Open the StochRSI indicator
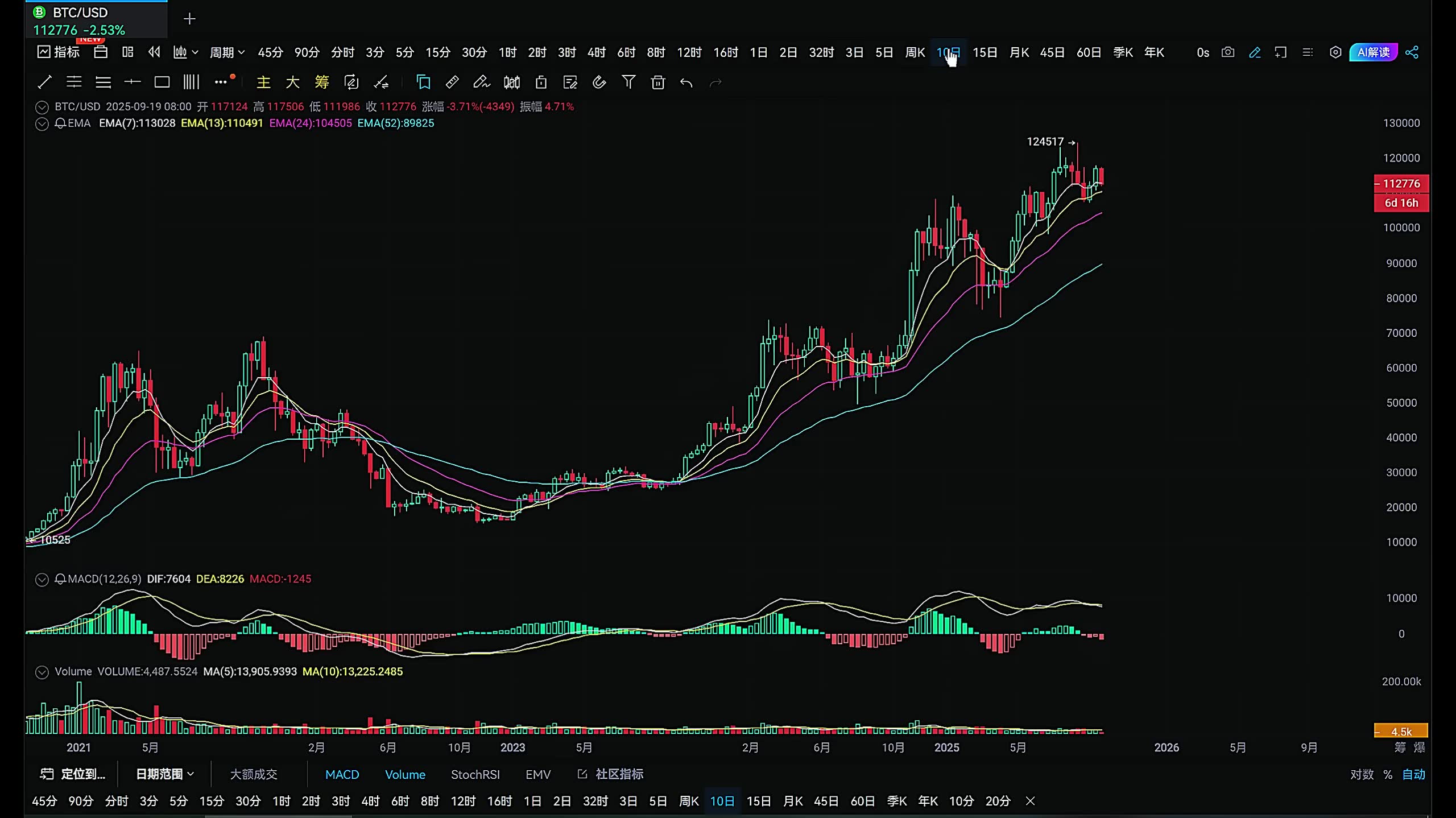The image size is (1456, 818). (475, 774)
